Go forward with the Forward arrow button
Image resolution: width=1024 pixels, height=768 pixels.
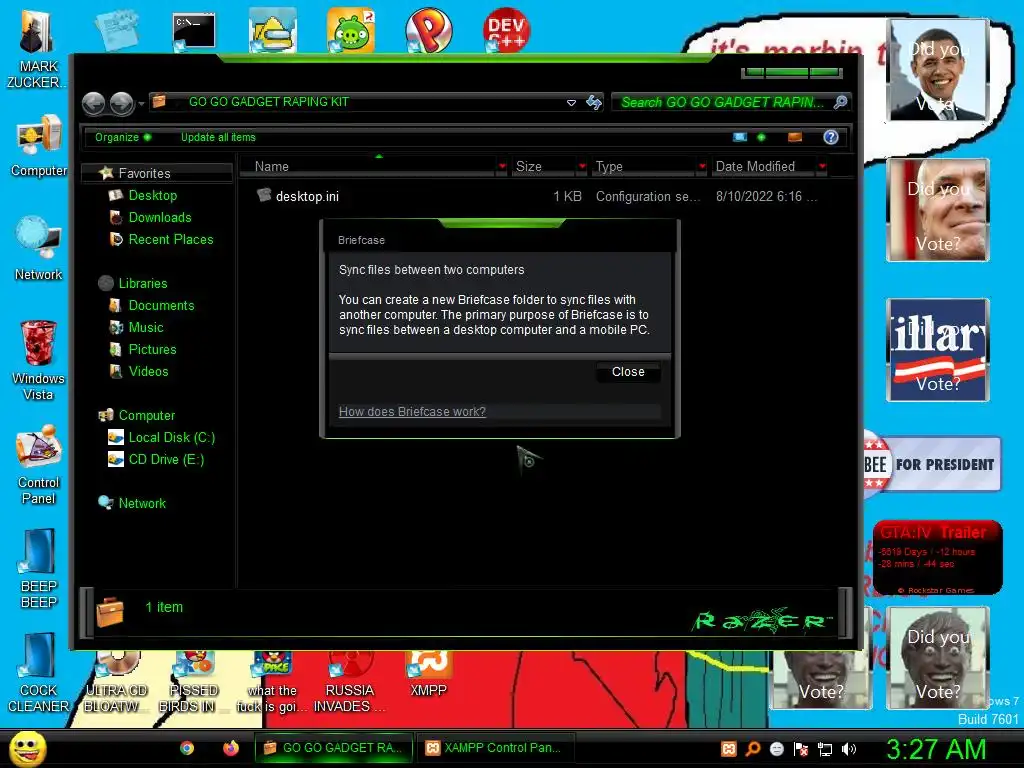click(x=121, y=103)
